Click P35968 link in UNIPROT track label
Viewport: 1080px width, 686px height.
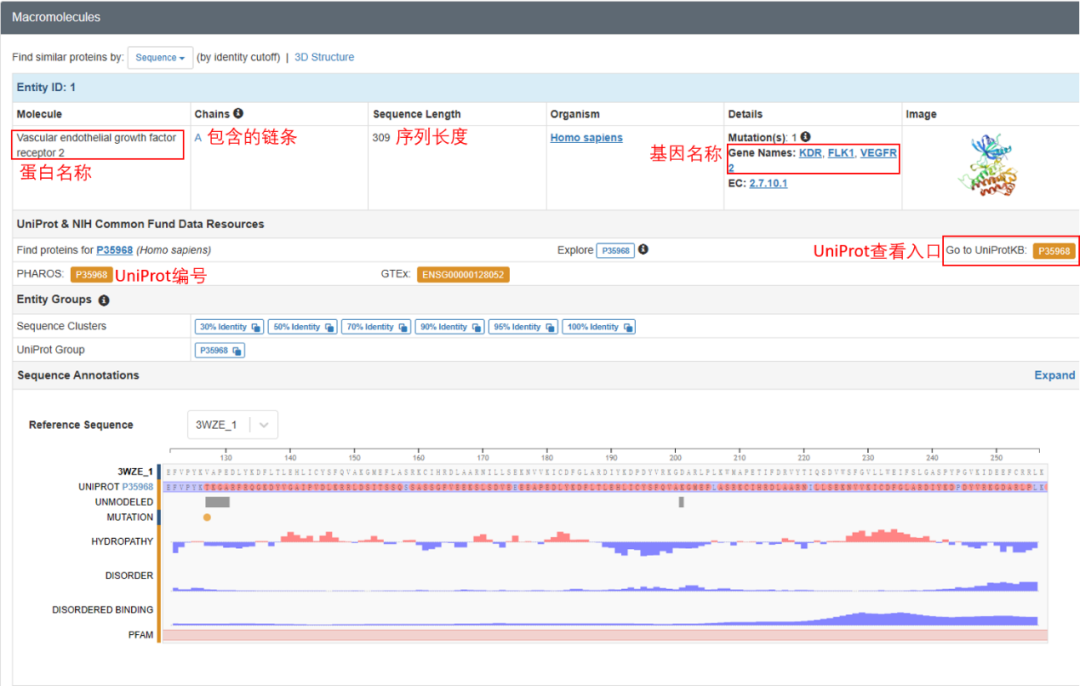click(138, 487)
